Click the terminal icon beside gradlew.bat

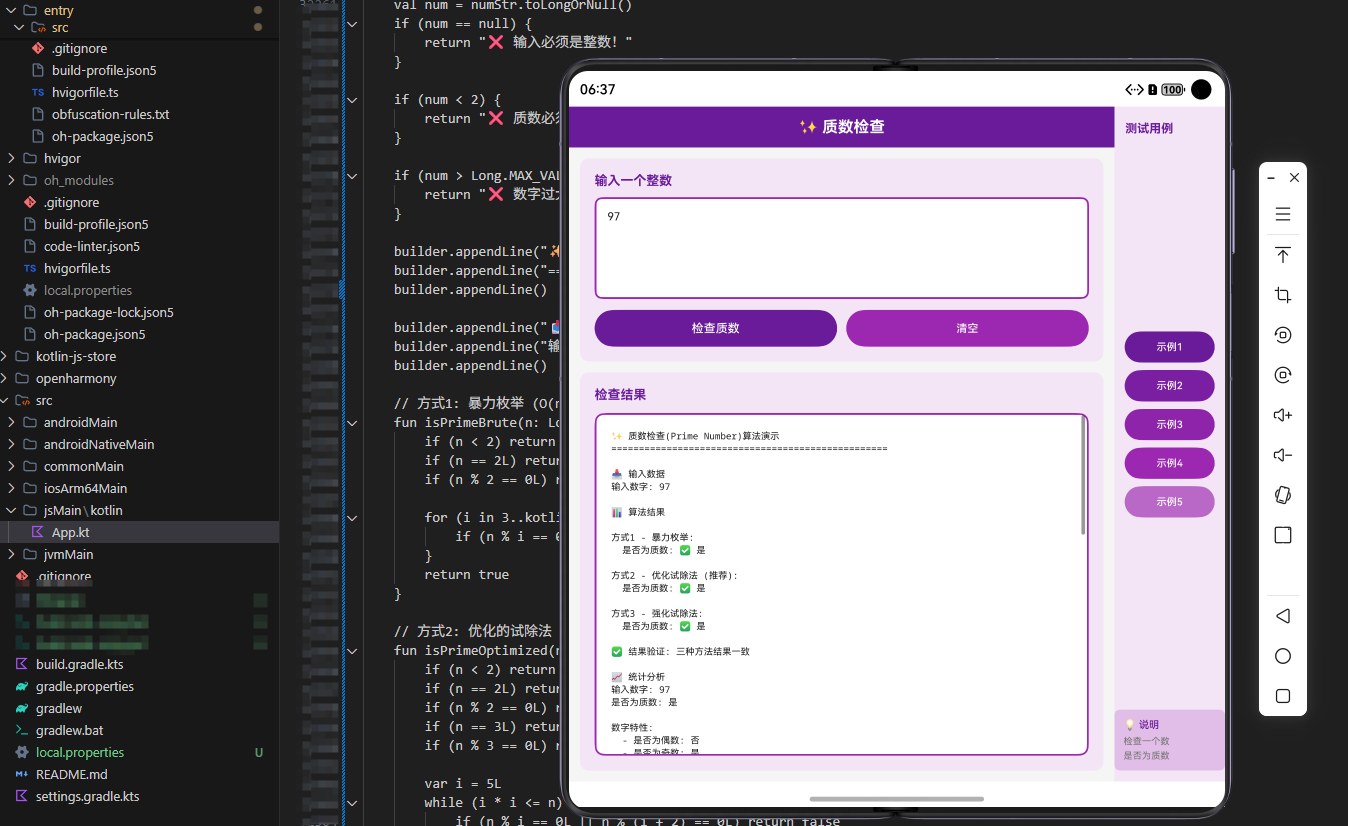(21, 730)
